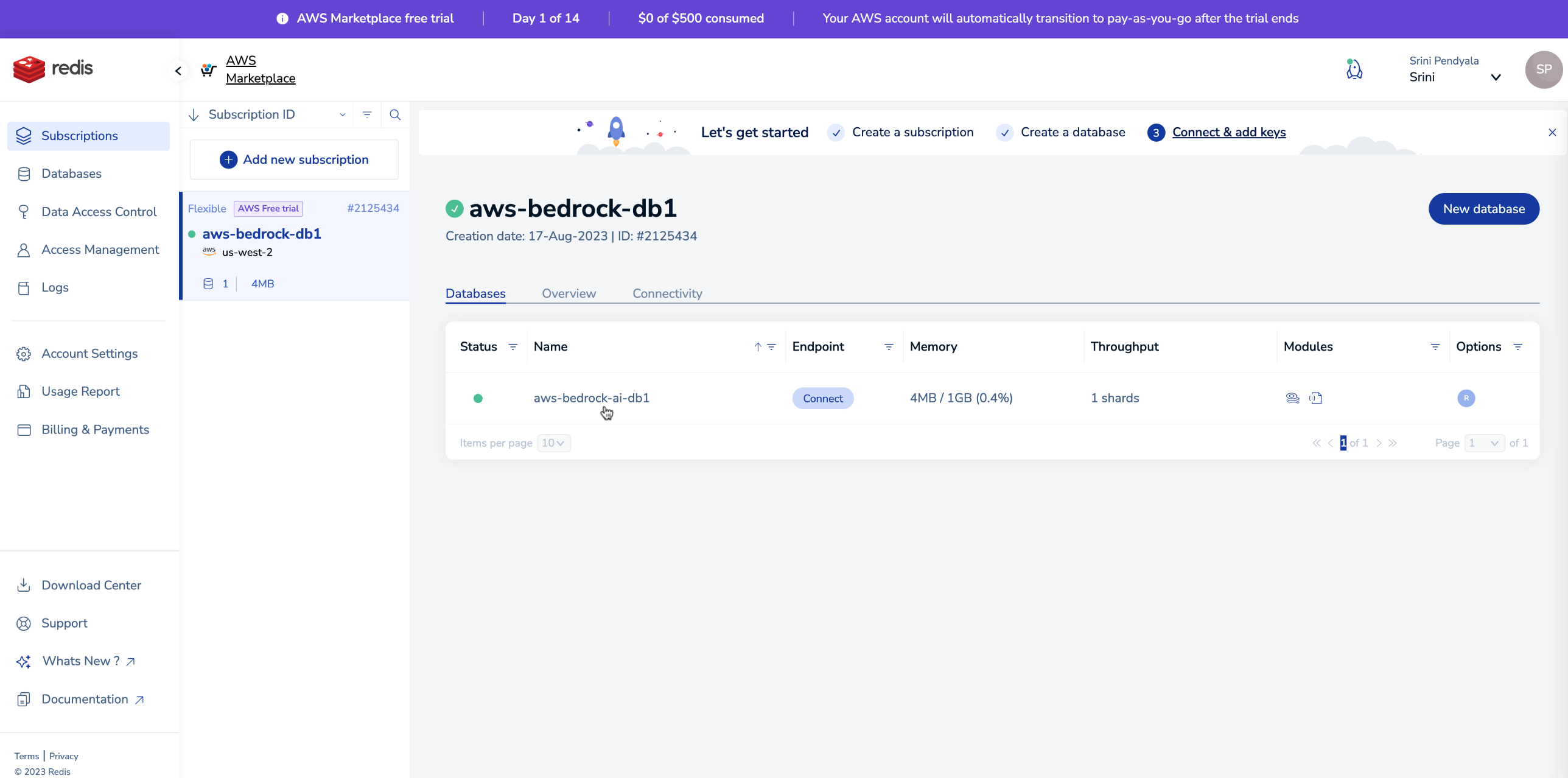This screenshot has height=778, width=1568.
Task: Select the Subscriptions icon in the sidebar
Action: [24, 135]
